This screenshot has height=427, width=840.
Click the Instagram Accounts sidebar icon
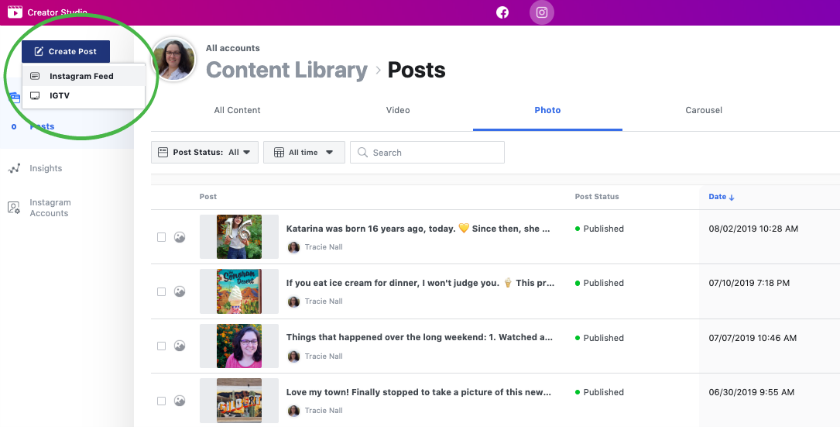14,207
